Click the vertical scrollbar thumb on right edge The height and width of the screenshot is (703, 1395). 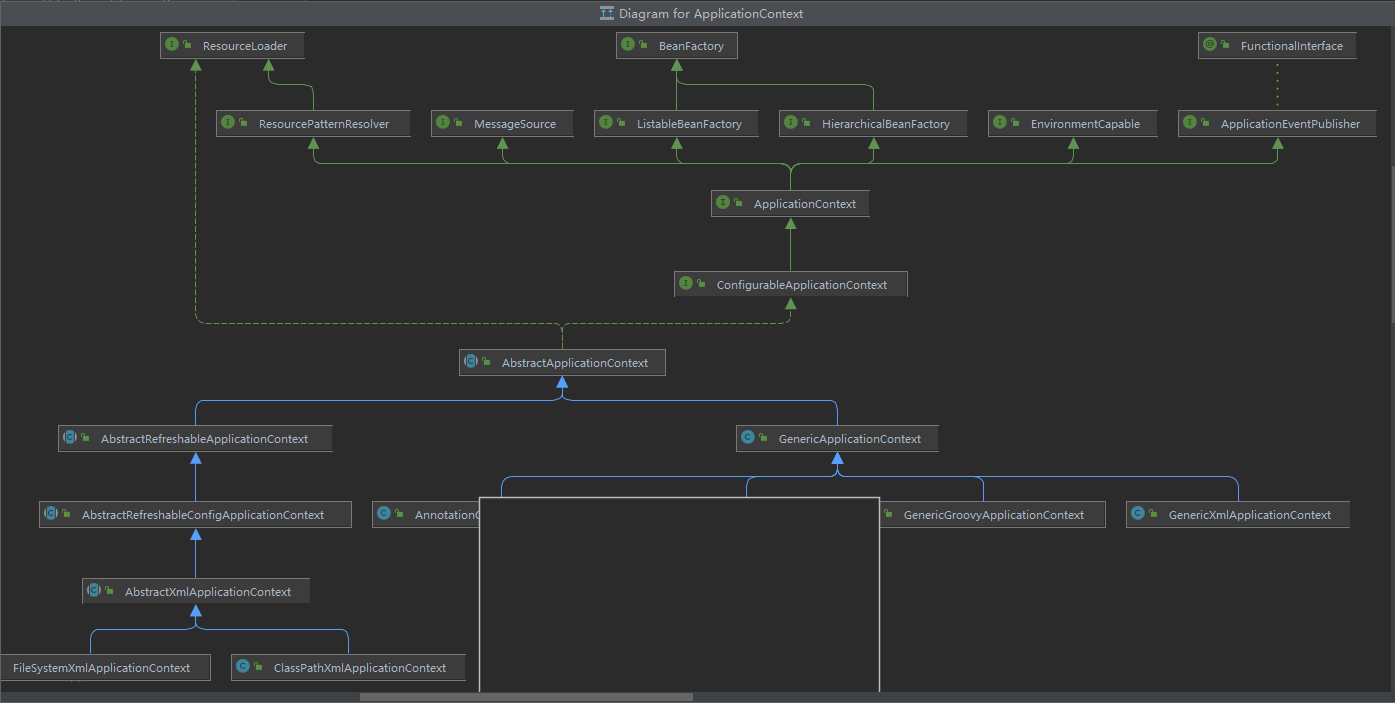(1392, 244)
